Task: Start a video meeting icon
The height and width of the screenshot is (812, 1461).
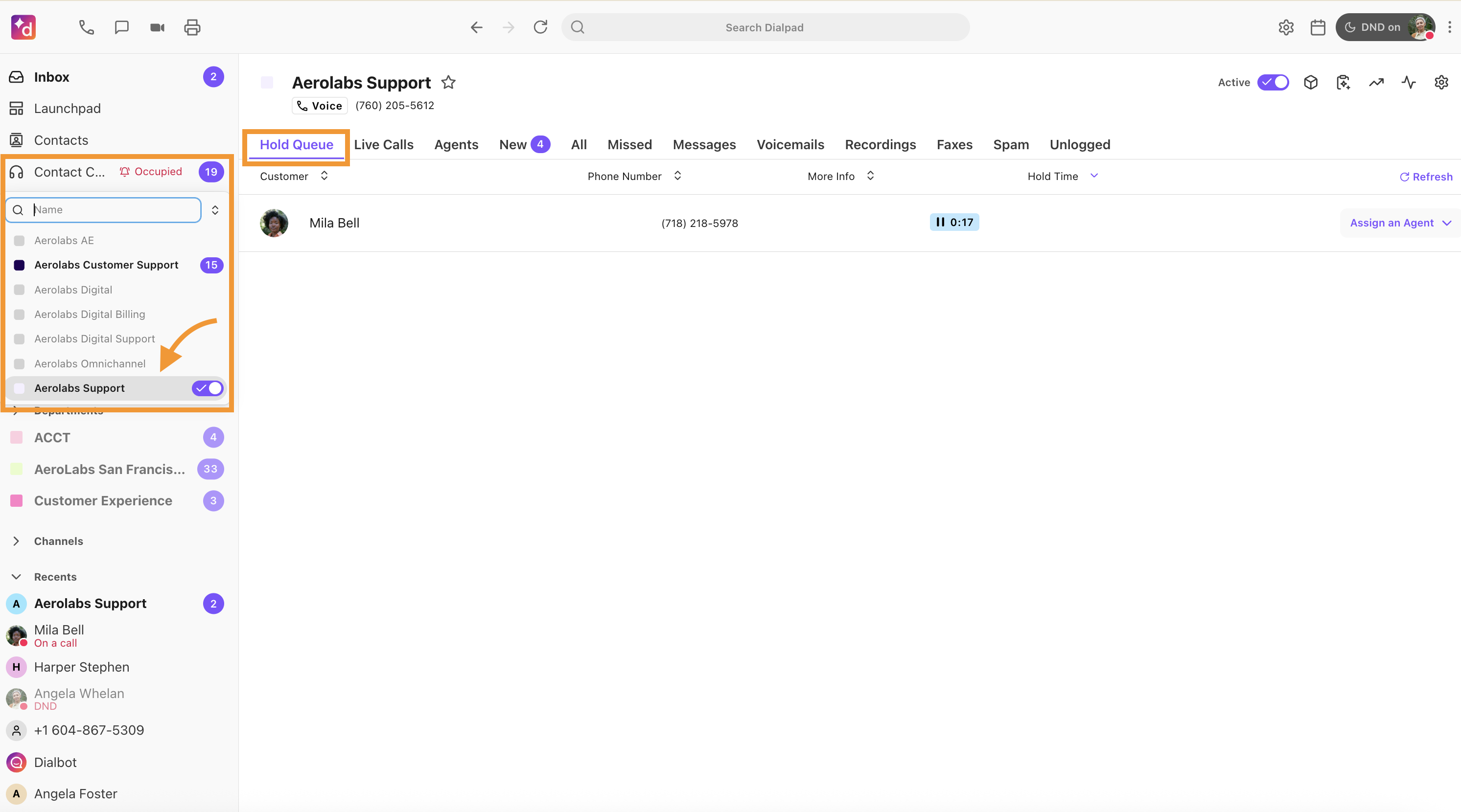Action: [x=157, y=27]
